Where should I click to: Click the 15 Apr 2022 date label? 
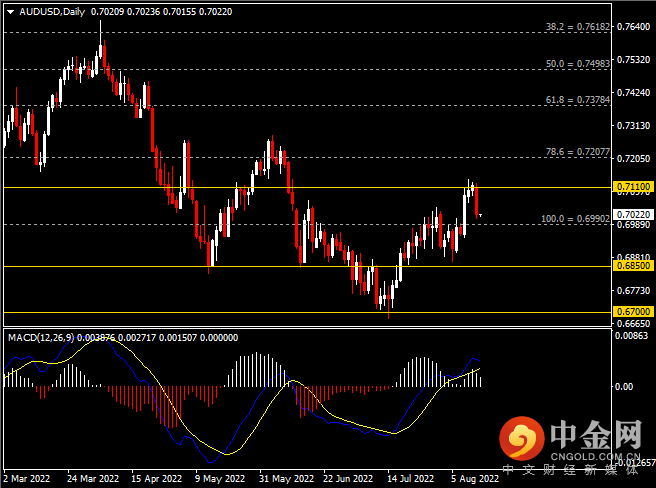pyautogui.click(x=156, y=478)
